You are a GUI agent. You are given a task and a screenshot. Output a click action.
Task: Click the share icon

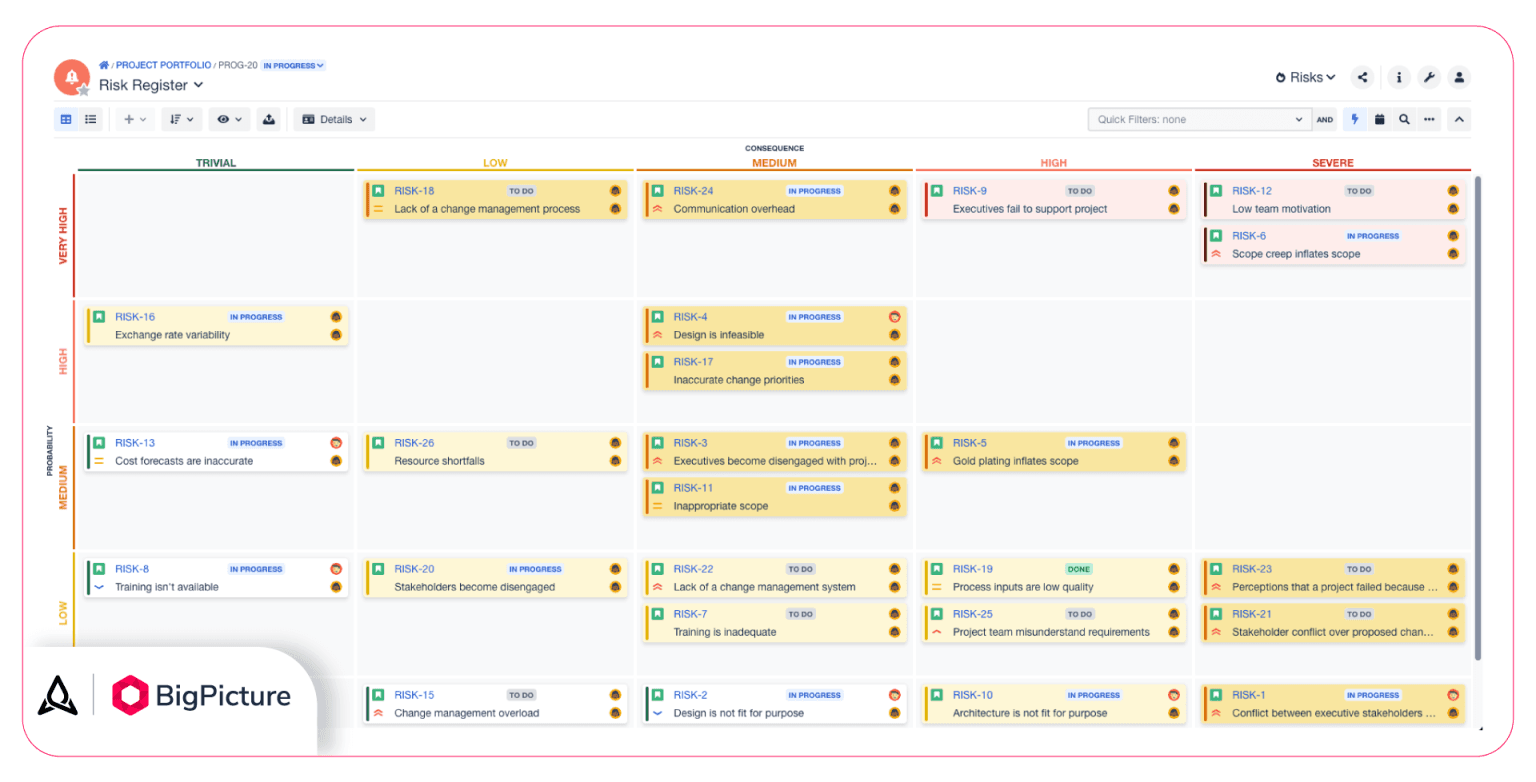click(1362, 77)
